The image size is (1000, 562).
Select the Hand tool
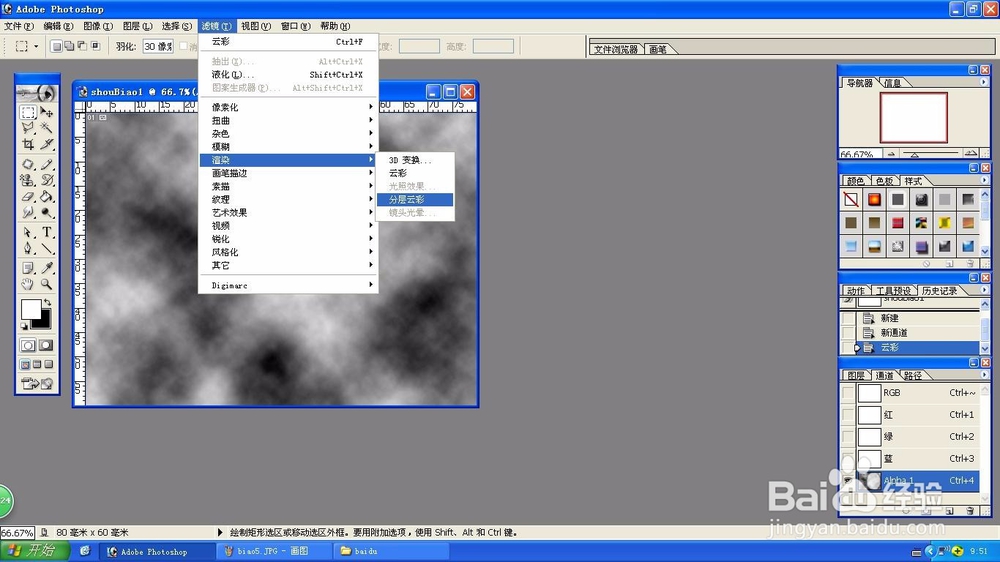27,285
